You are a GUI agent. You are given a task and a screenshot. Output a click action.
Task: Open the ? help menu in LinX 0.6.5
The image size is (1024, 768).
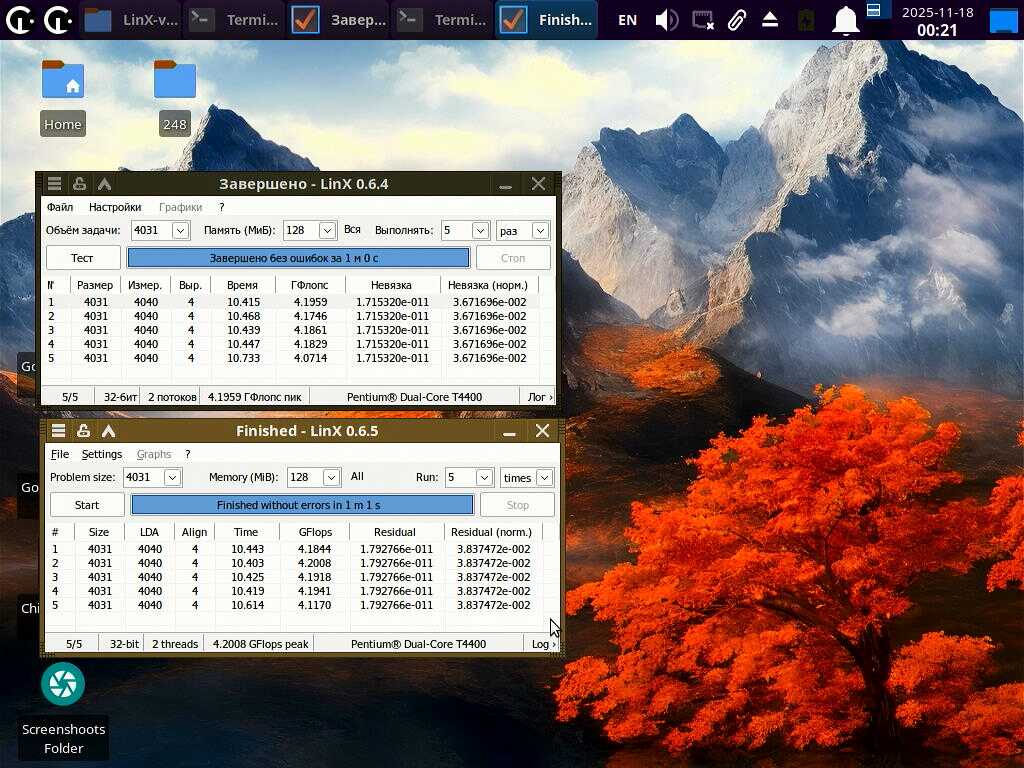click(x=187, y=454)
